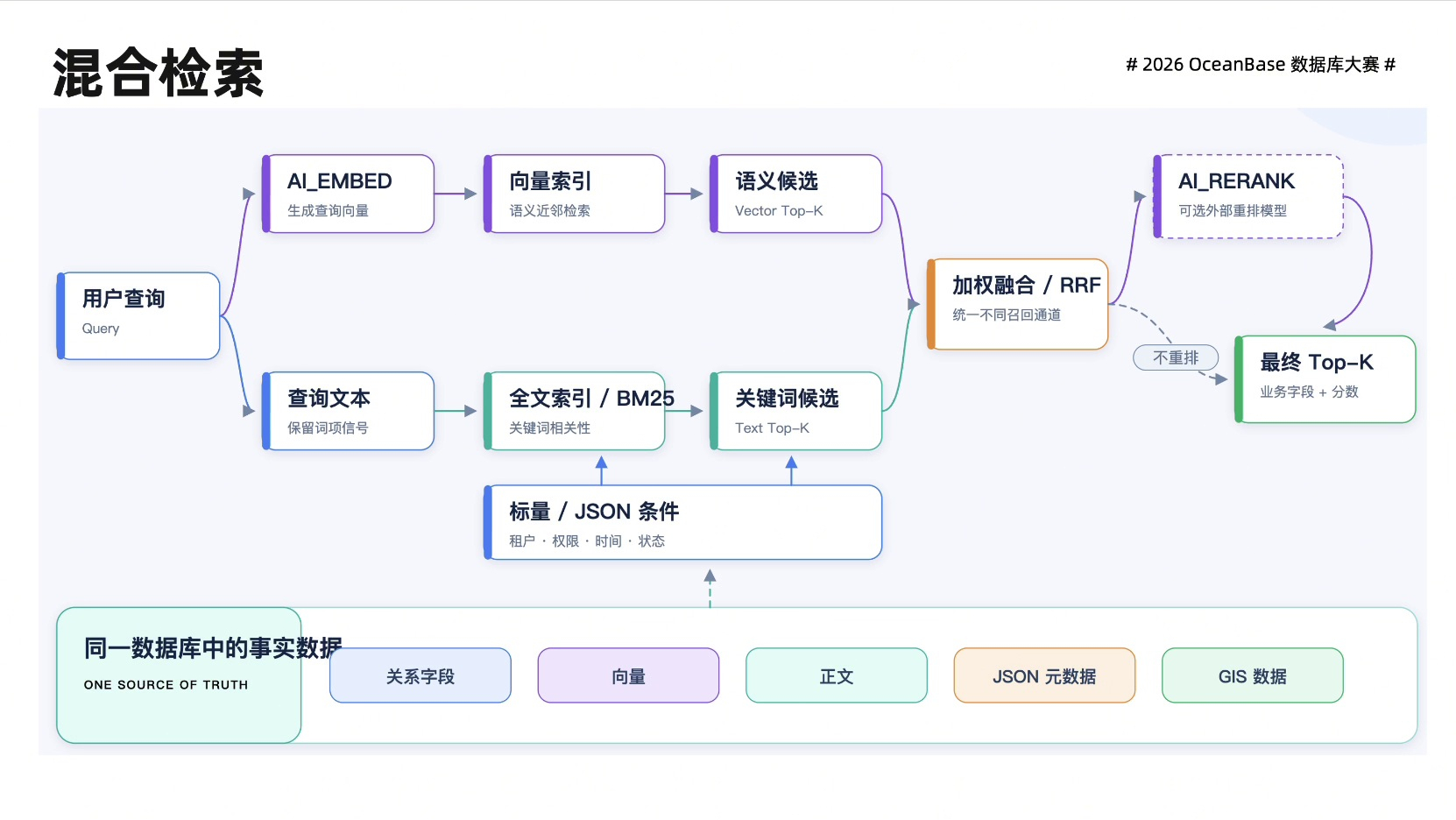This screenshot has width=1456, height=820.
Task: Click the 同一数据库中的事实数据 card
Action: point(180,675)
